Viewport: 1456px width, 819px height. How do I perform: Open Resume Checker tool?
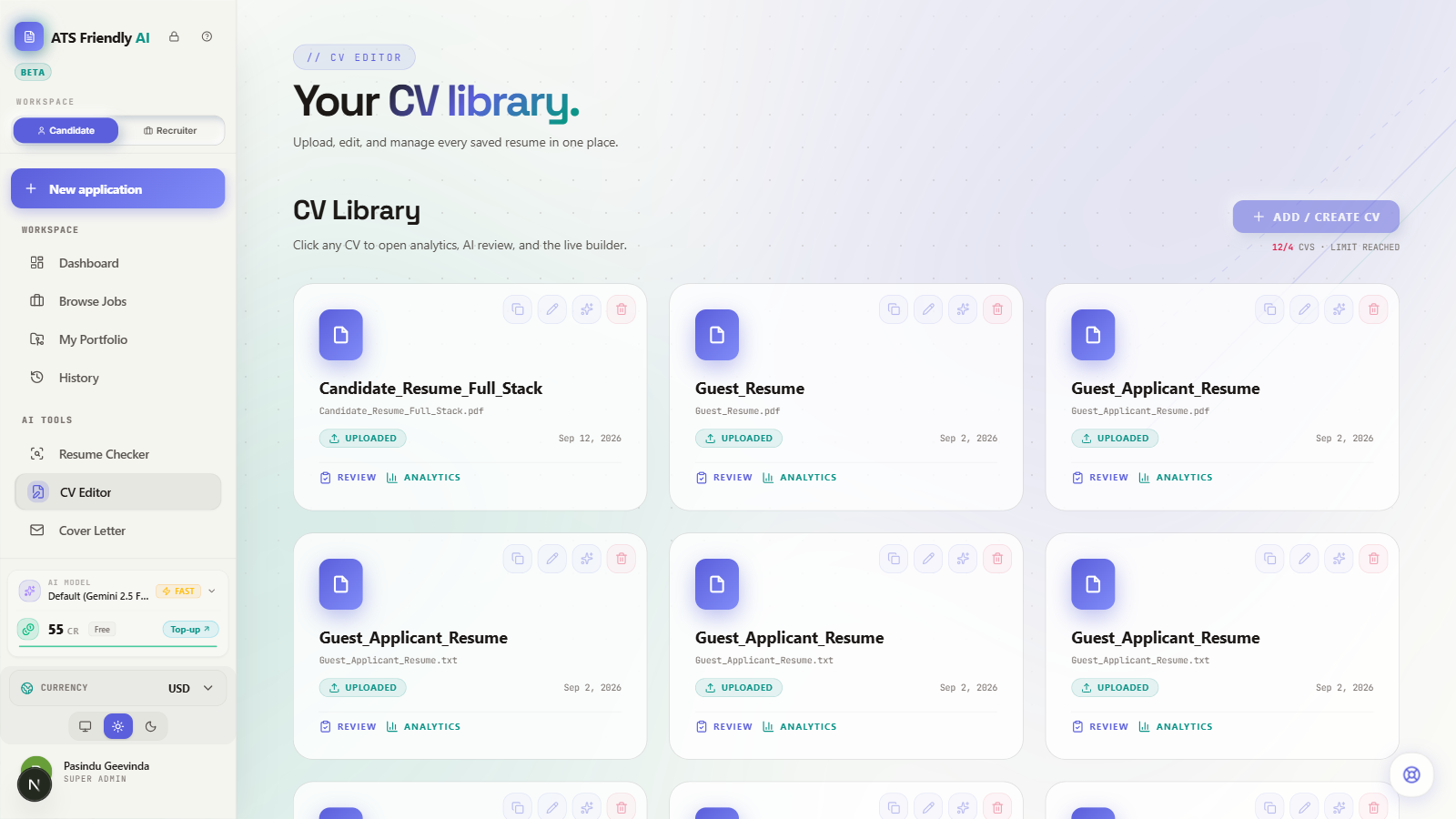[118, 454]
